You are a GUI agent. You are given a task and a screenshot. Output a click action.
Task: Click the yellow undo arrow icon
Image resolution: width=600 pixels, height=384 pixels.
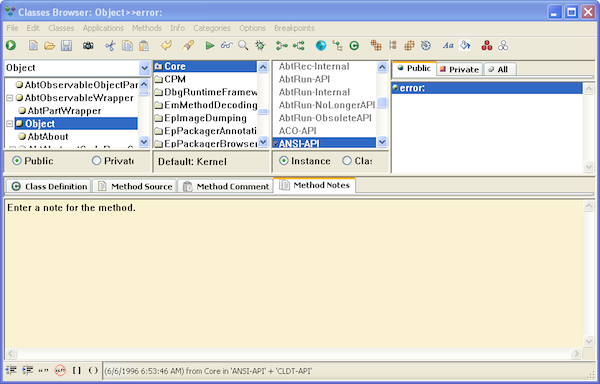click(166, 46)
